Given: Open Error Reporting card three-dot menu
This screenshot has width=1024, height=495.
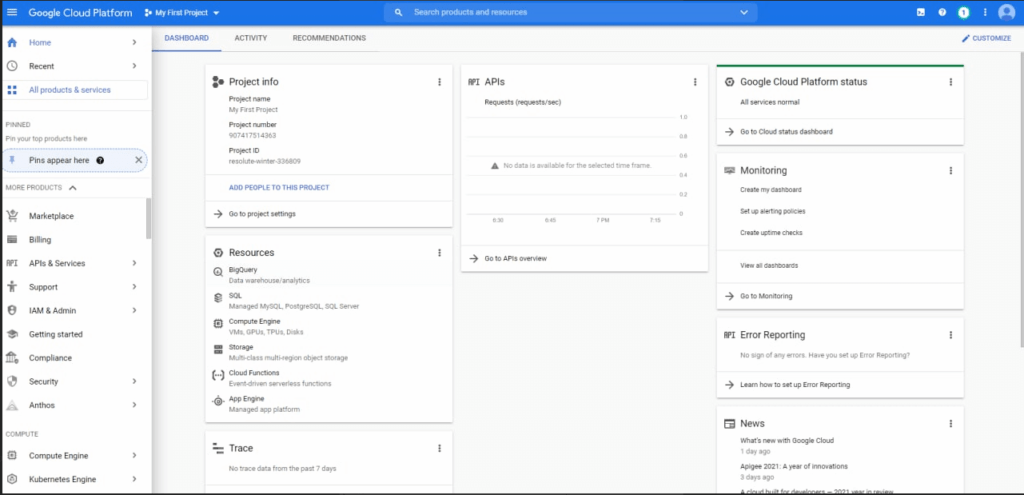Looking at the screenshot, I should tap(951, 335).
